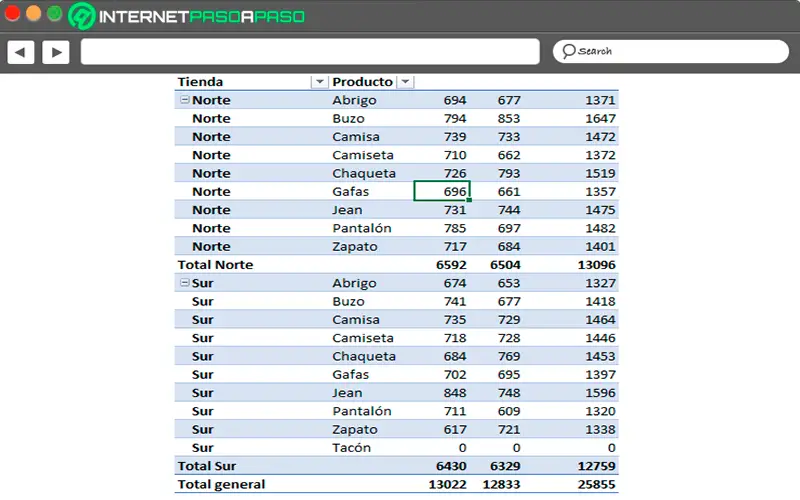This screenshot has width=800, height=500.
Task: Click the Norte Abrigo value 694
Action: (455, 100)
